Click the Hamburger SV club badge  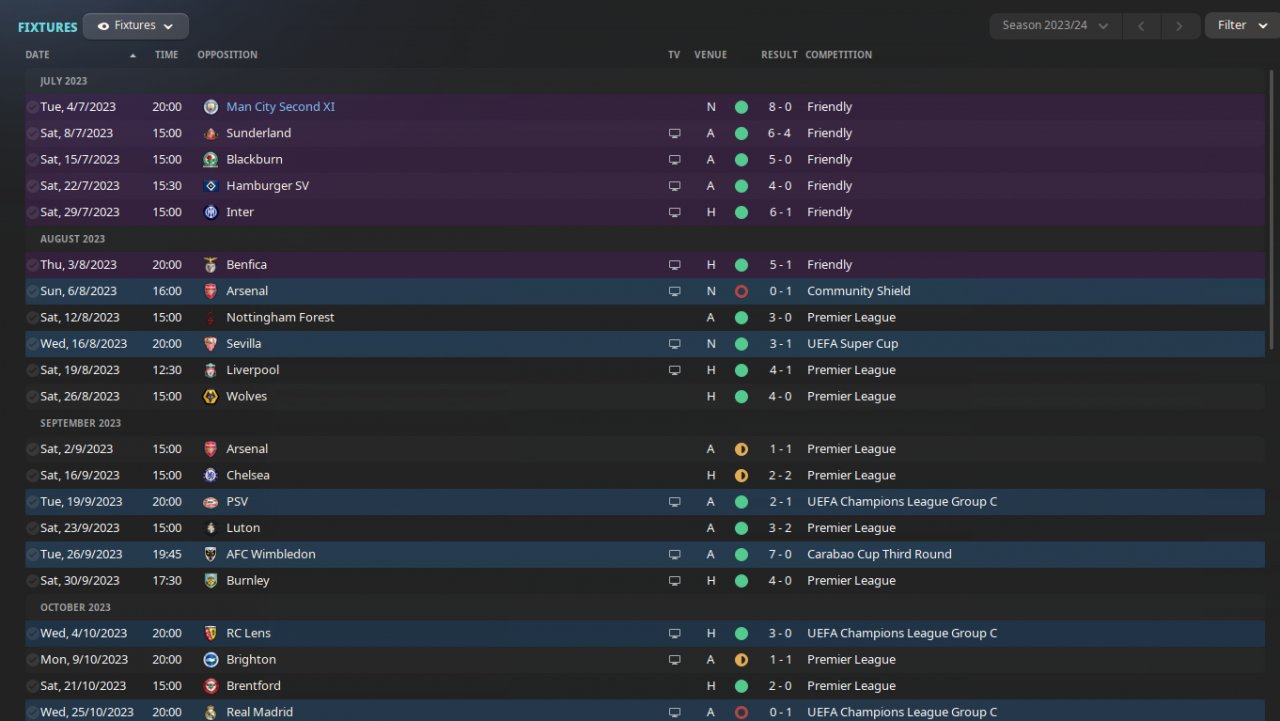pos(210,186)
